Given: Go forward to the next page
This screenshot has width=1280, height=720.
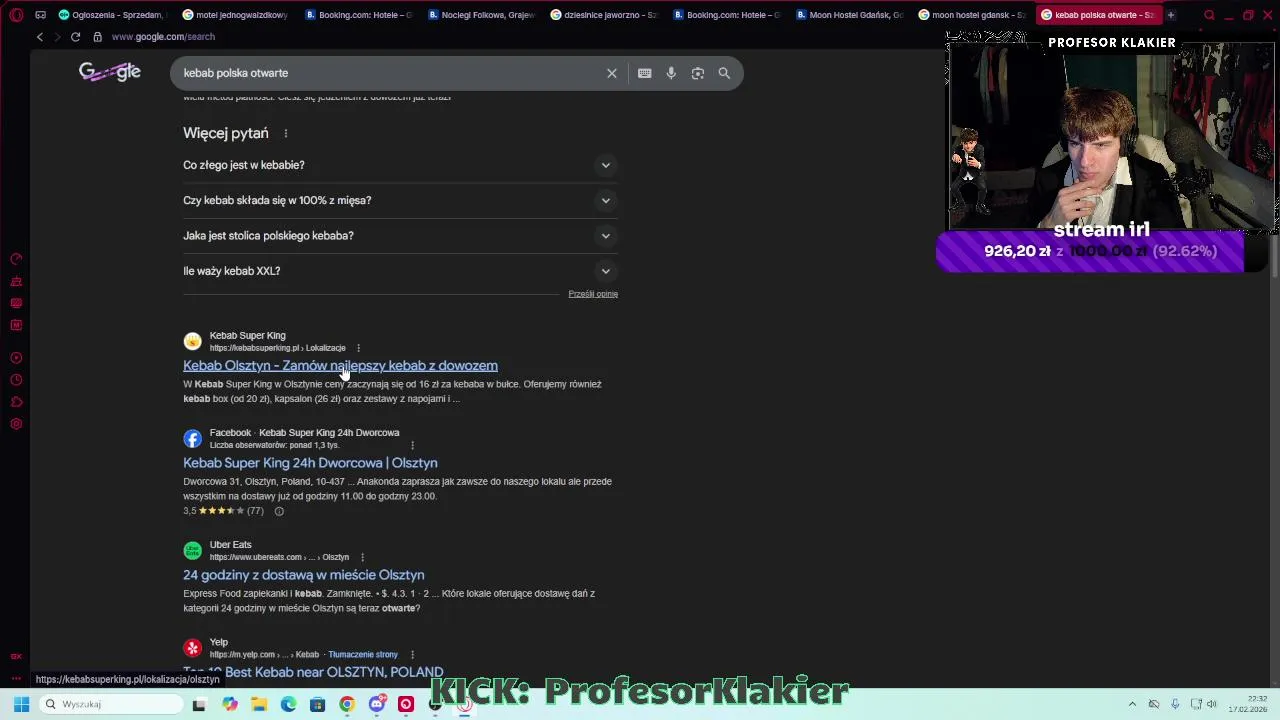Looking at the screenshot, I should [56, 37].
